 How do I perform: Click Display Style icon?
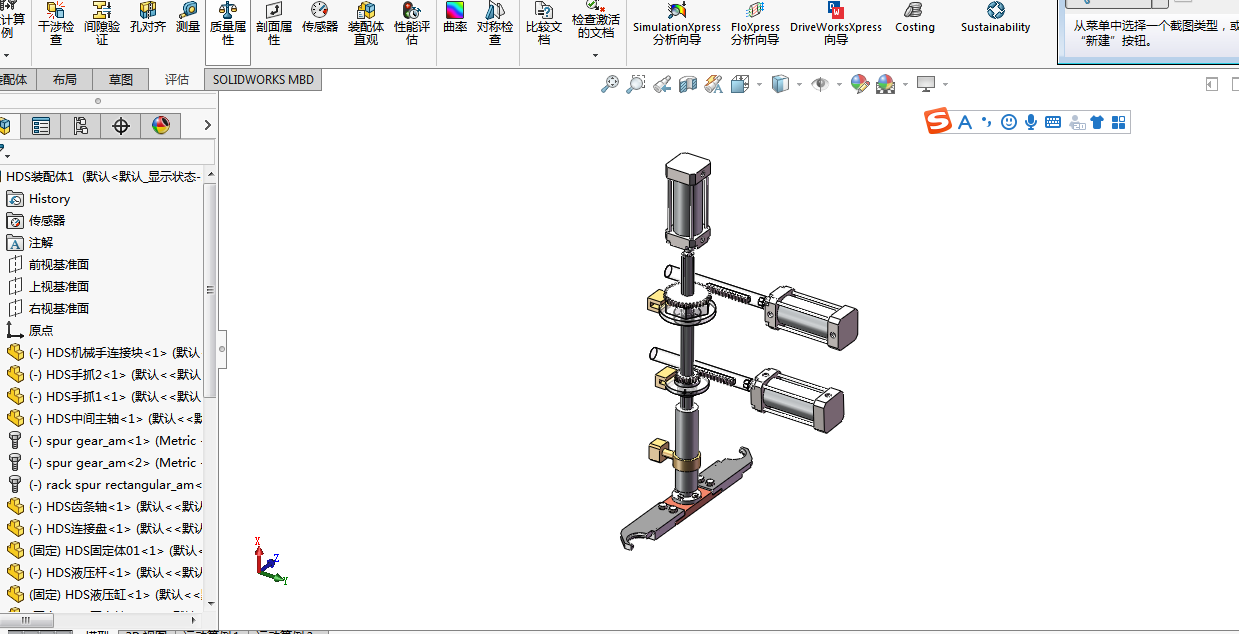[780, 85]
